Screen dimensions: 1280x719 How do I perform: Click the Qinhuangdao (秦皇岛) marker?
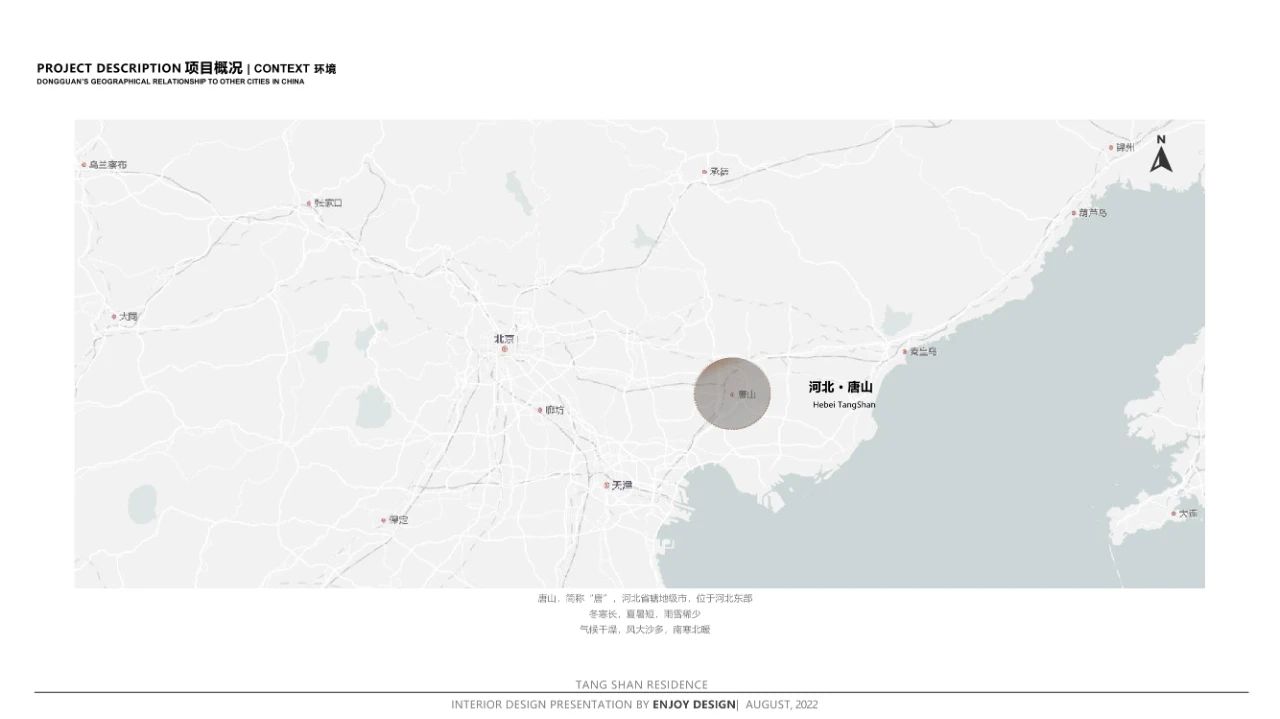tap(905, 352)
